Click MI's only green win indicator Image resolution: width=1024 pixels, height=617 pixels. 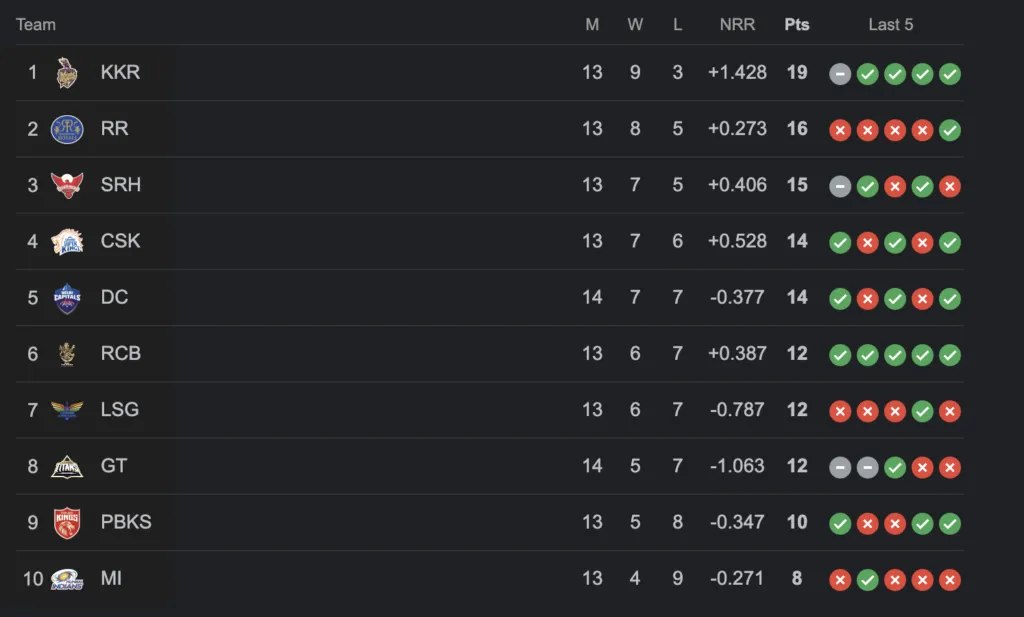(x=867, y=580)
